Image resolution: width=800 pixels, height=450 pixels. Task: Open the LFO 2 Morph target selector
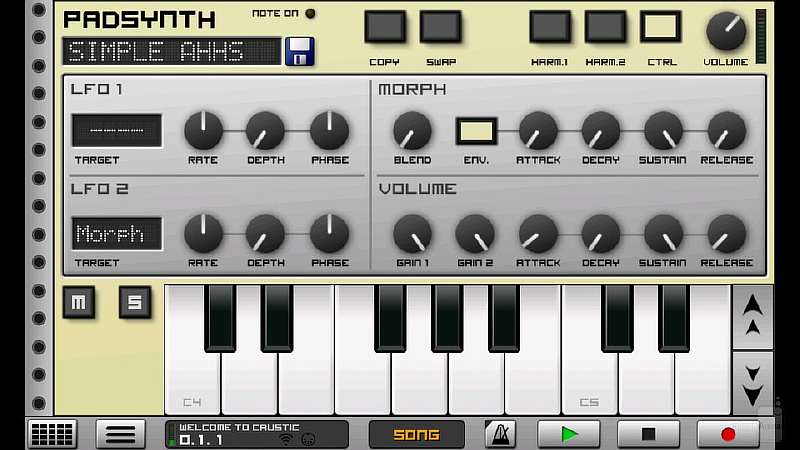tap(116, 233)
